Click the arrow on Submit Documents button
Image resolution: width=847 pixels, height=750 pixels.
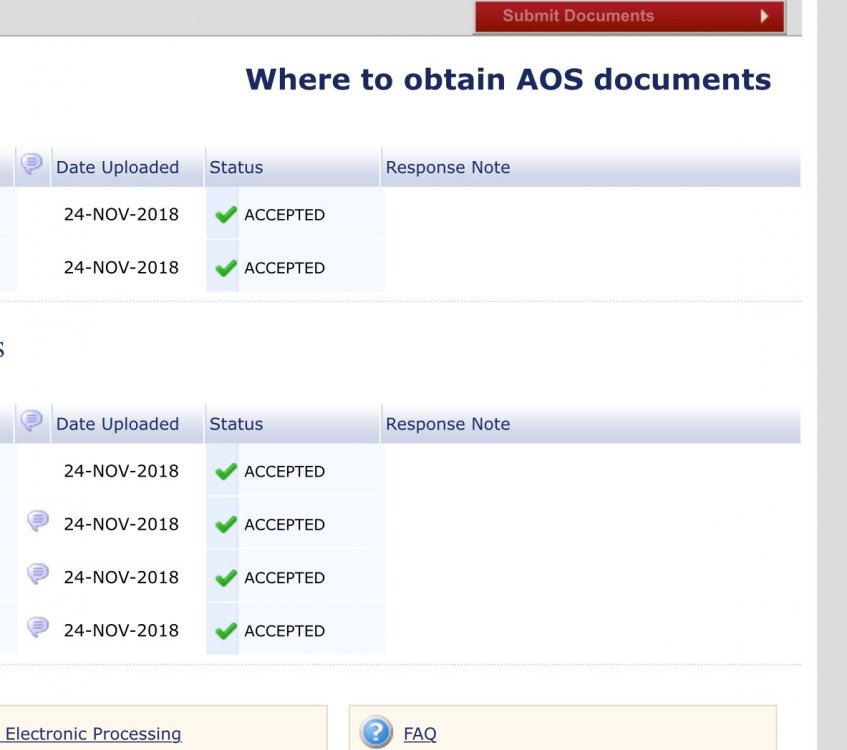pyautogui.click(x=765, y=16)
